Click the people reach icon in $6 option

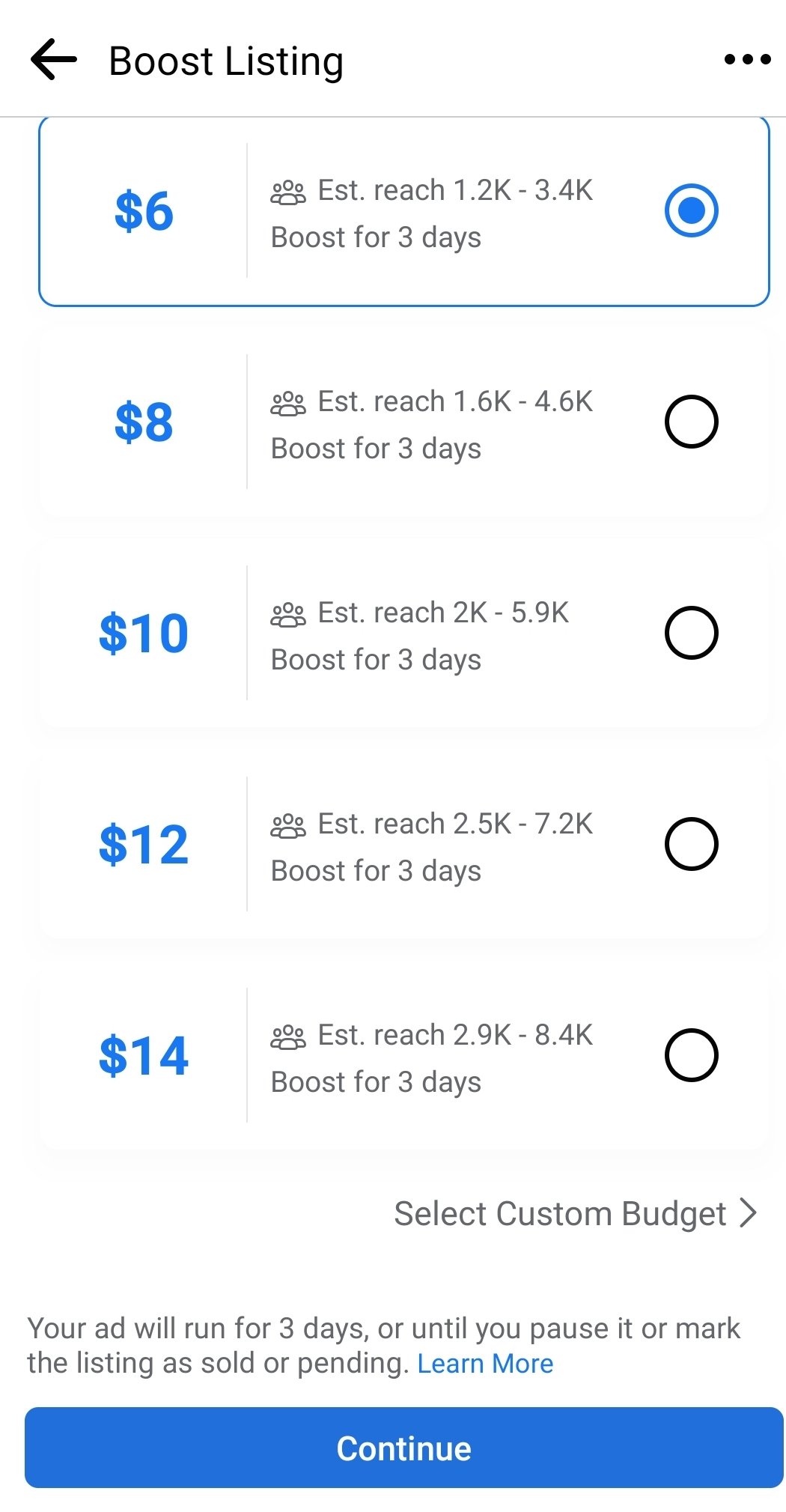(x=288, y=192)
